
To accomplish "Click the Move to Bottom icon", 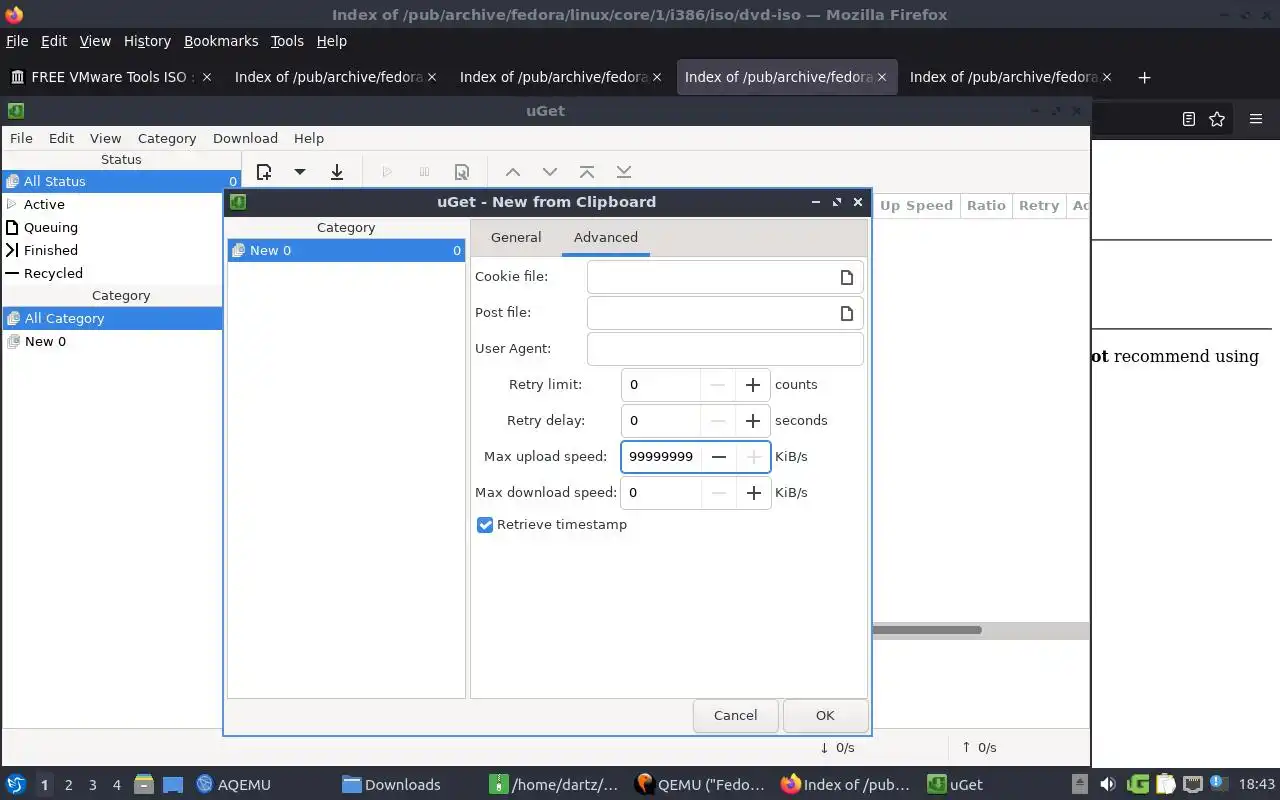I will (624, 172).
